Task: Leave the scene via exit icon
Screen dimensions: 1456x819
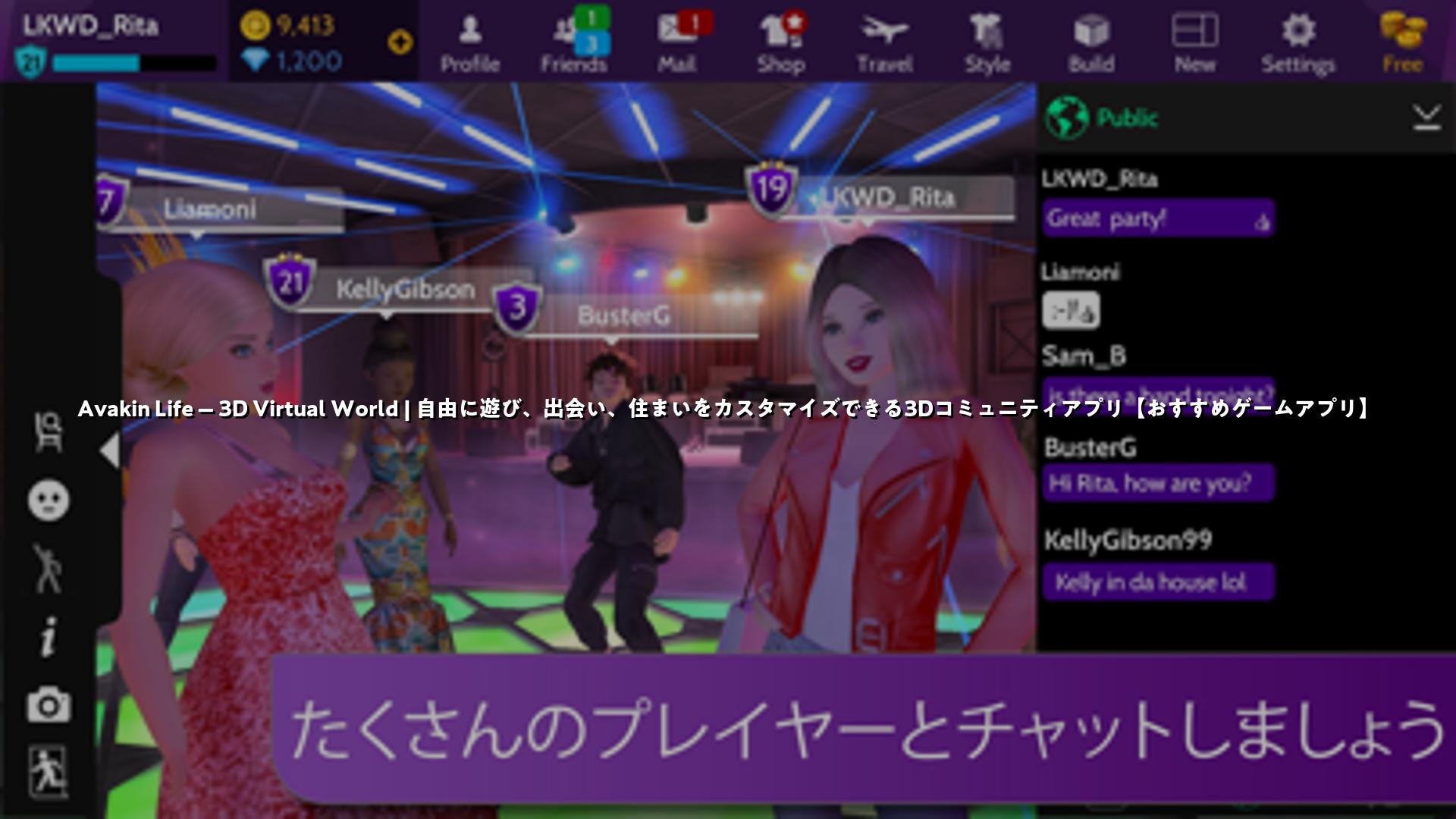Action: (x=49, y=772)
